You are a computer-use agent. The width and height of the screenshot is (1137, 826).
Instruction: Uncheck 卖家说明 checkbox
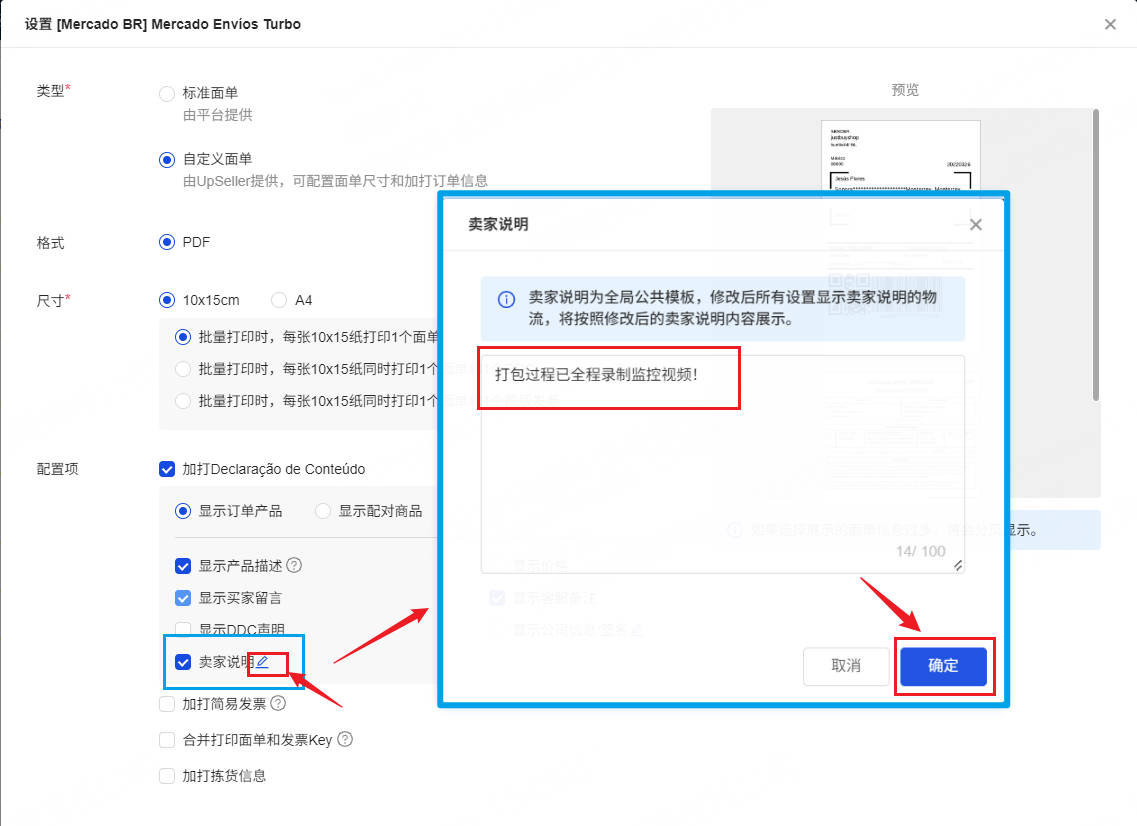183,662
